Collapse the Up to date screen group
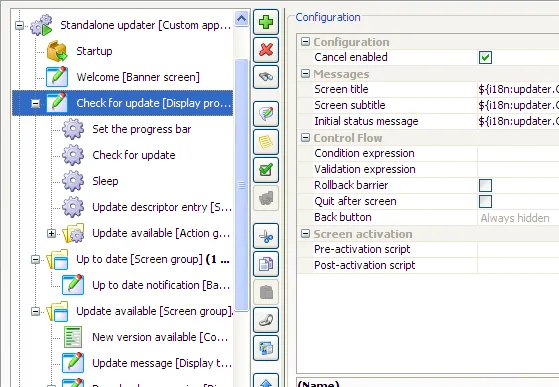Viewport: 559px width, 387px height. click(x=35, y=259)
